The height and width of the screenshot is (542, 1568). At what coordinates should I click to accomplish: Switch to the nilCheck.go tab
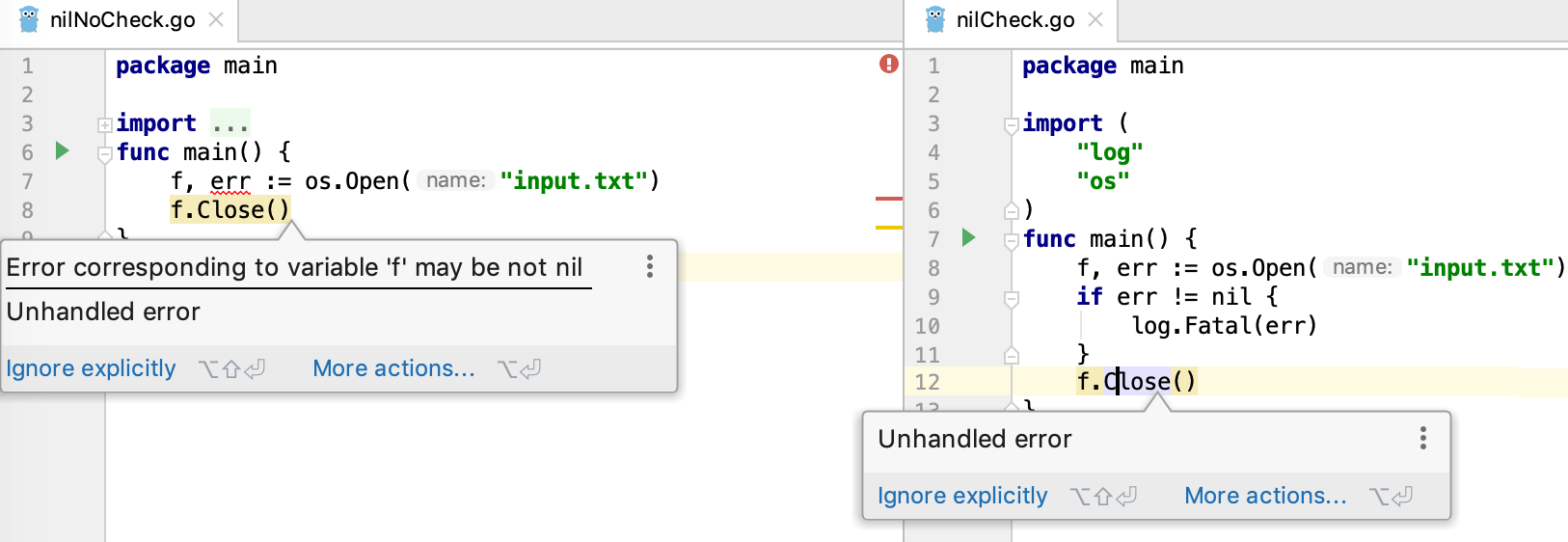tap(1015, 19)
